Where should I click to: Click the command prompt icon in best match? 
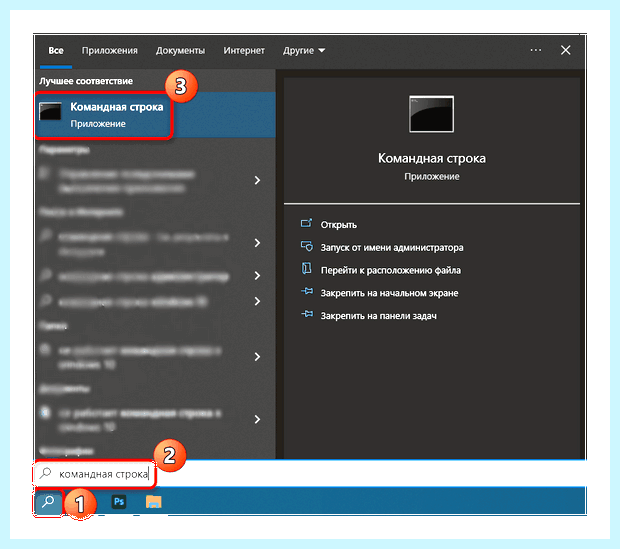[x=50, y=111]
